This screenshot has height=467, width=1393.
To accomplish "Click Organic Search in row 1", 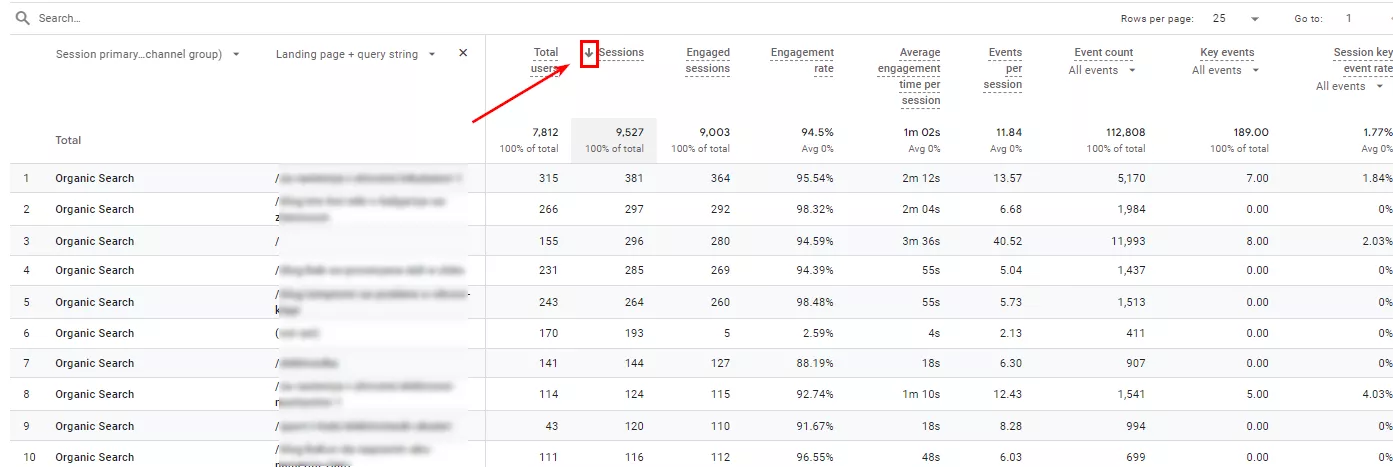I will pyautogui.click(x=95, y=178).
